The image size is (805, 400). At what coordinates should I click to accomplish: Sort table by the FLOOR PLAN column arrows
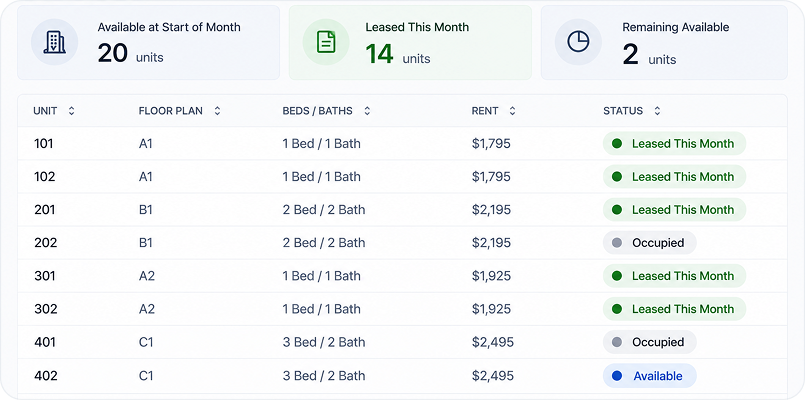coord(217,111)
